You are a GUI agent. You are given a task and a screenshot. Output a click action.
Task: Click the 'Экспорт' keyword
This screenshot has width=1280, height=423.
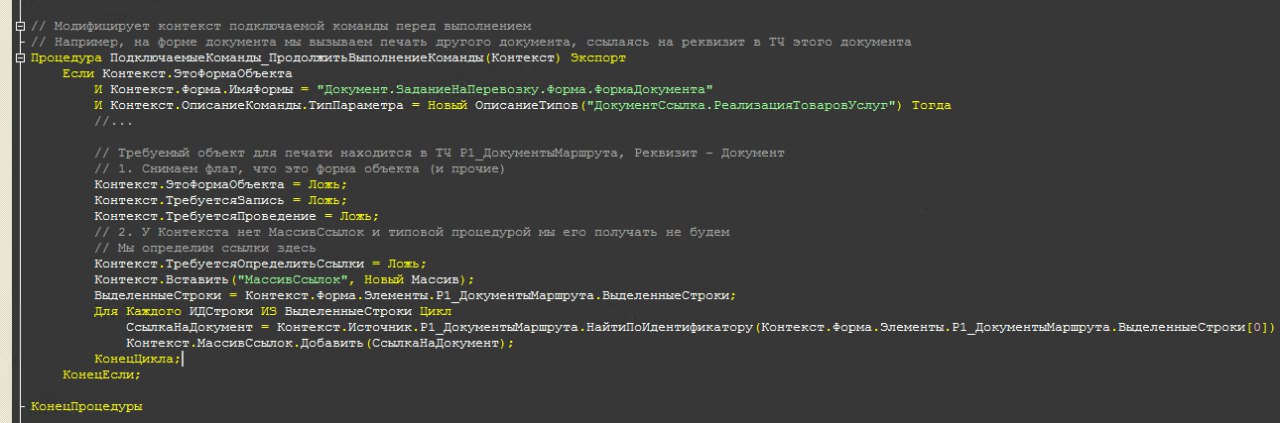597,57
